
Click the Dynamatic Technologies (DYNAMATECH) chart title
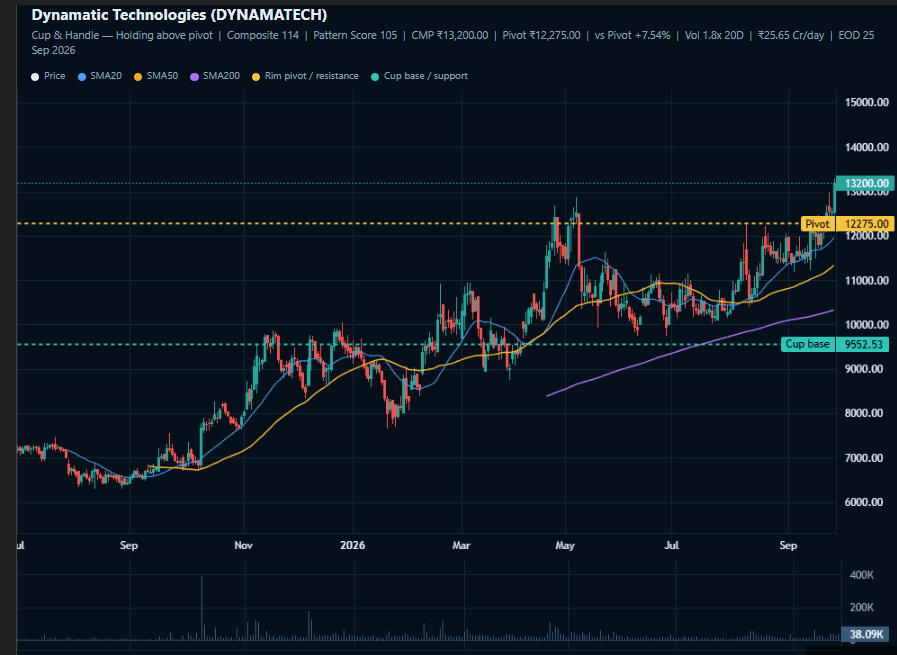point(179,15)
